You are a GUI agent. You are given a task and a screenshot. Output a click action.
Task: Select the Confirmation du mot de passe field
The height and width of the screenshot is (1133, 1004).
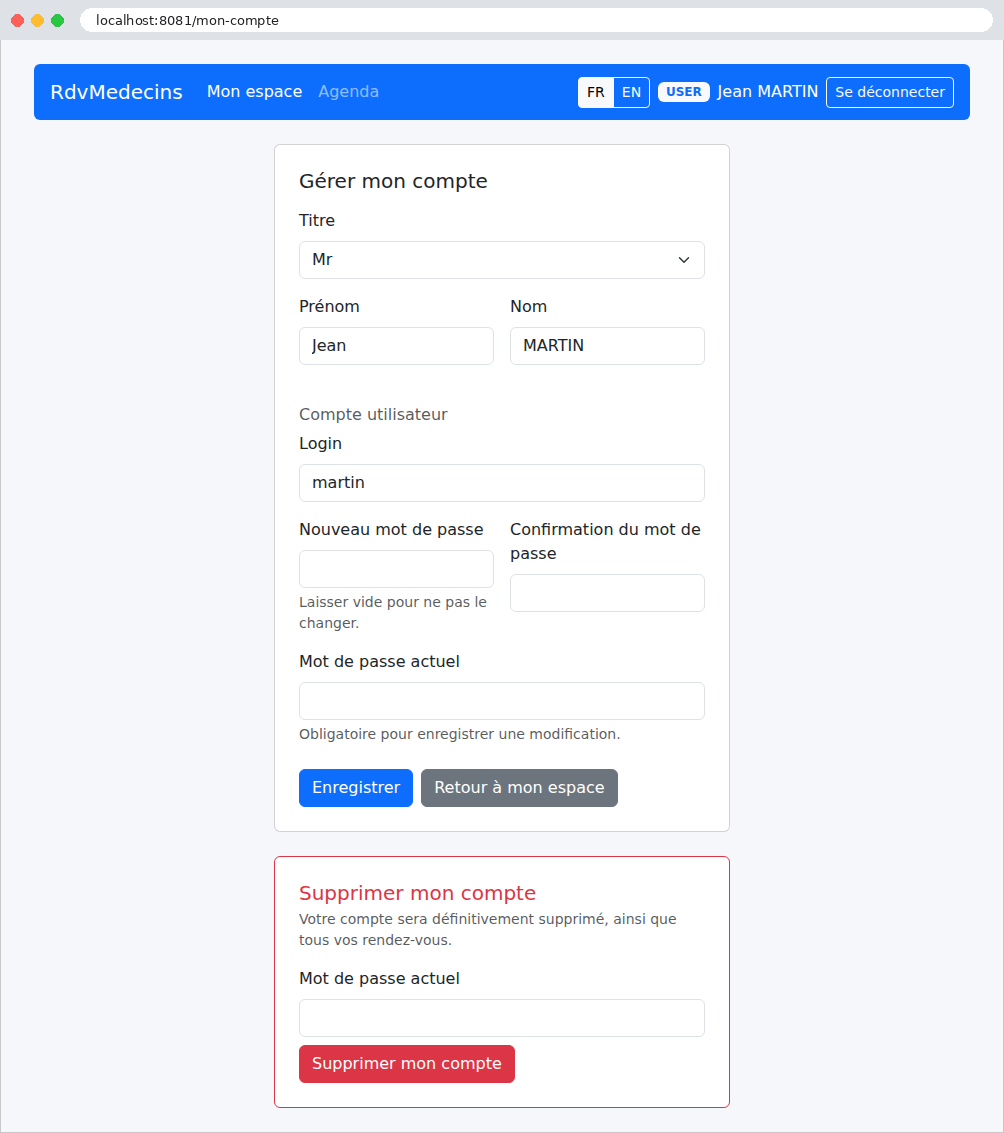[607, 593]
